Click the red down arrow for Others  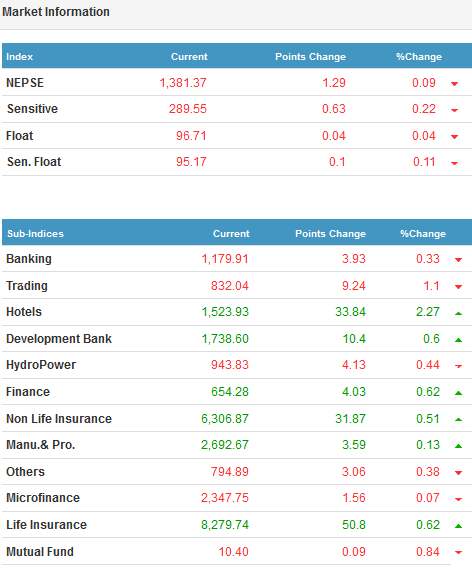458,473
